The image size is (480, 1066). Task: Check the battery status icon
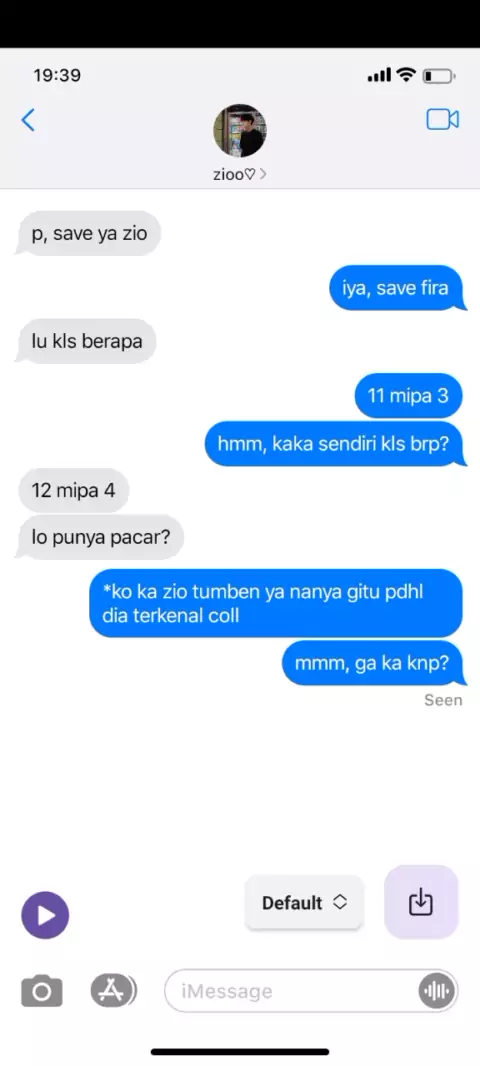pyautogui.click(x=439, y=75)
